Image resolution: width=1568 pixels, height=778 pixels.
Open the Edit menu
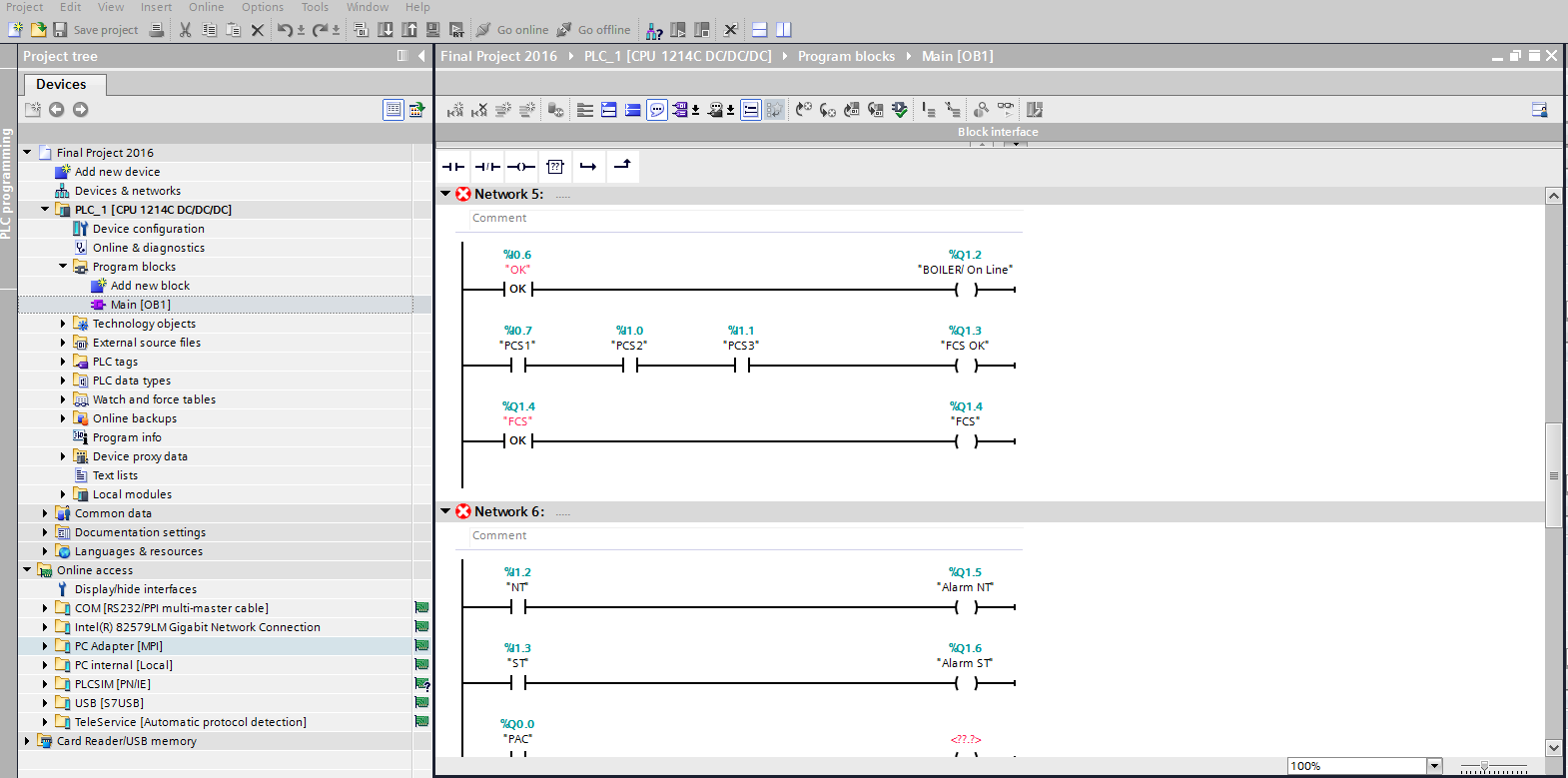71,7
